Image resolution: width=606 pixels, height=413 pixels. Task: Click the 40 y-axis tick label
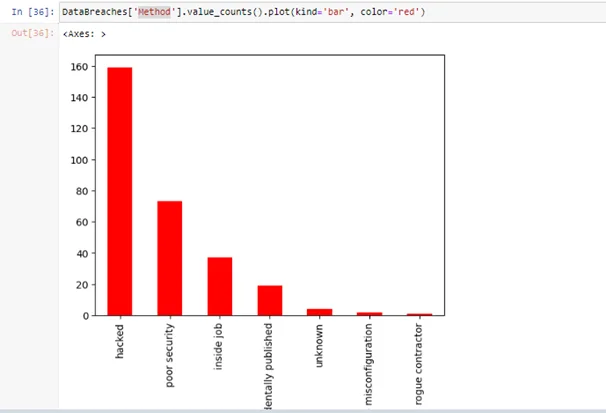[x=82, y=253]
